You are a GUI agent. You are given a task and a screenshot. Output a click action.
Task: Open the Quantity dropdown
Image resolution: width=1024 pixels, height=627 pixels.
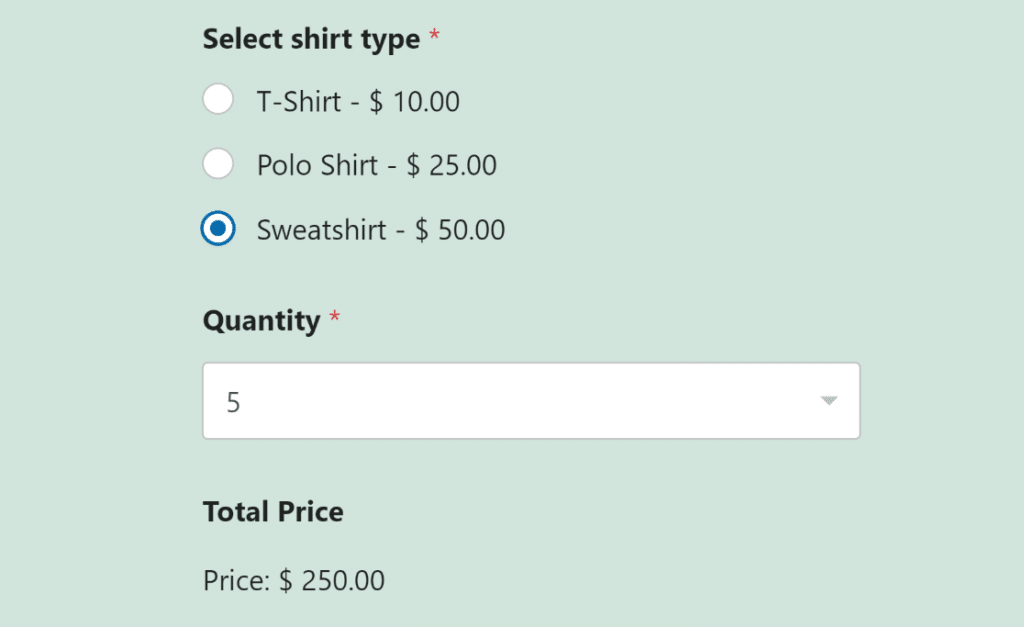click(x=531, y=400)
